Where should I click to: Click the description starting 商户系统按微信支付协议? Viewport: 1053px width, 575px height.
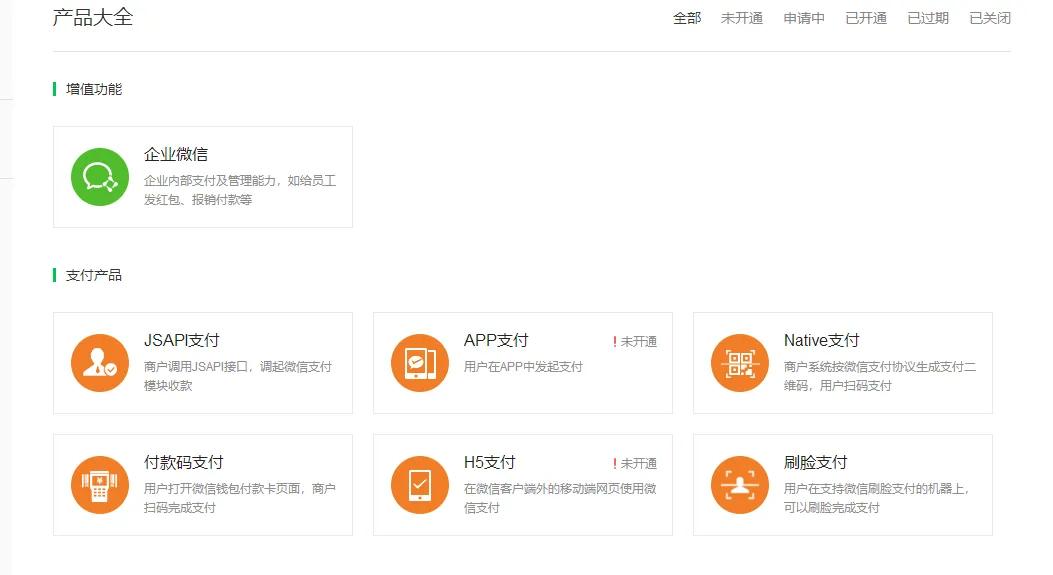click(880, 376)
